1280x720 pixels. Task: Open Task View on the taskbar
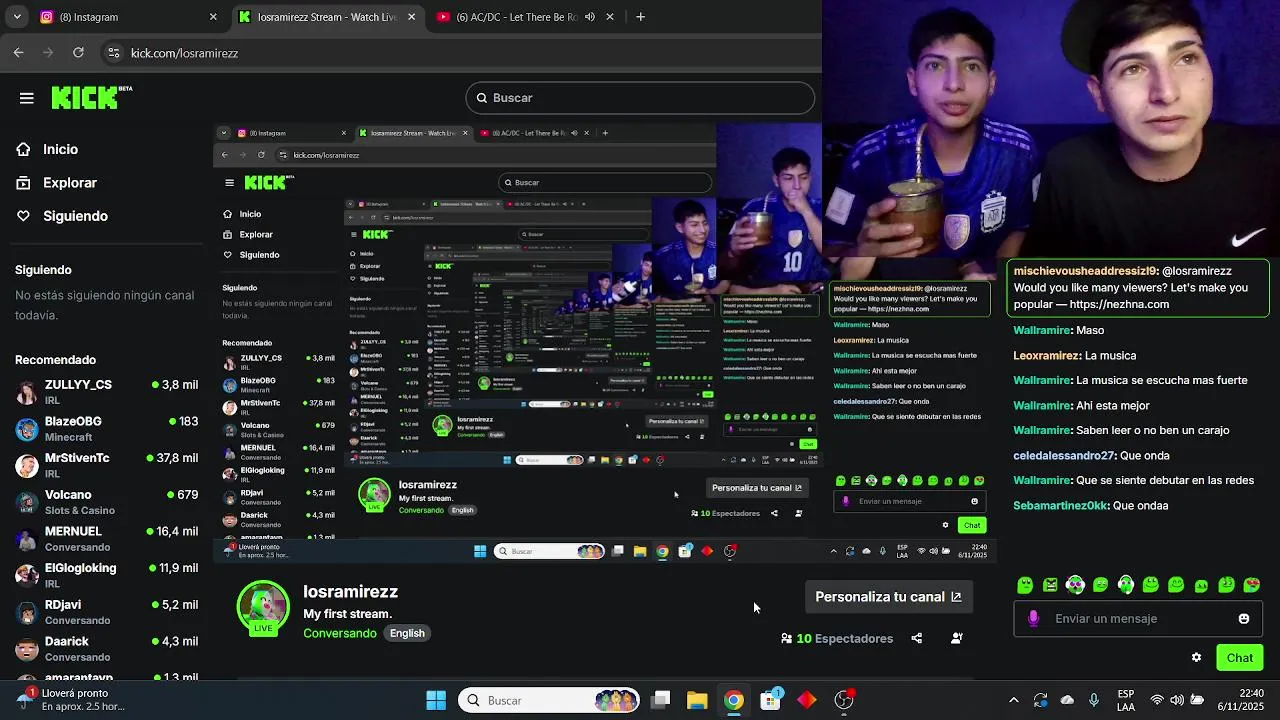(x=661, y=700)
